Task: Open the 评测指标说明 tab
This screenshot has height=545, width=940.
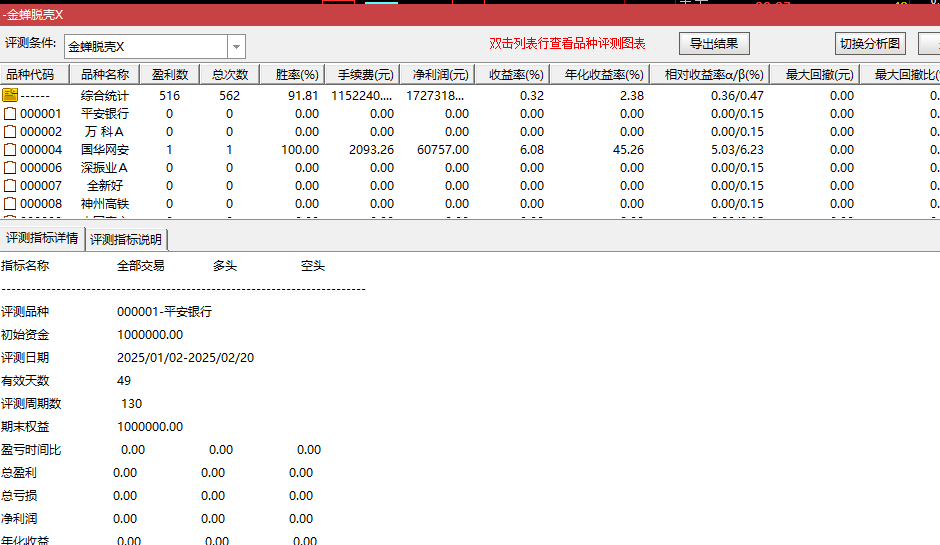Action: pyautogui.click(x=126, y=240)
